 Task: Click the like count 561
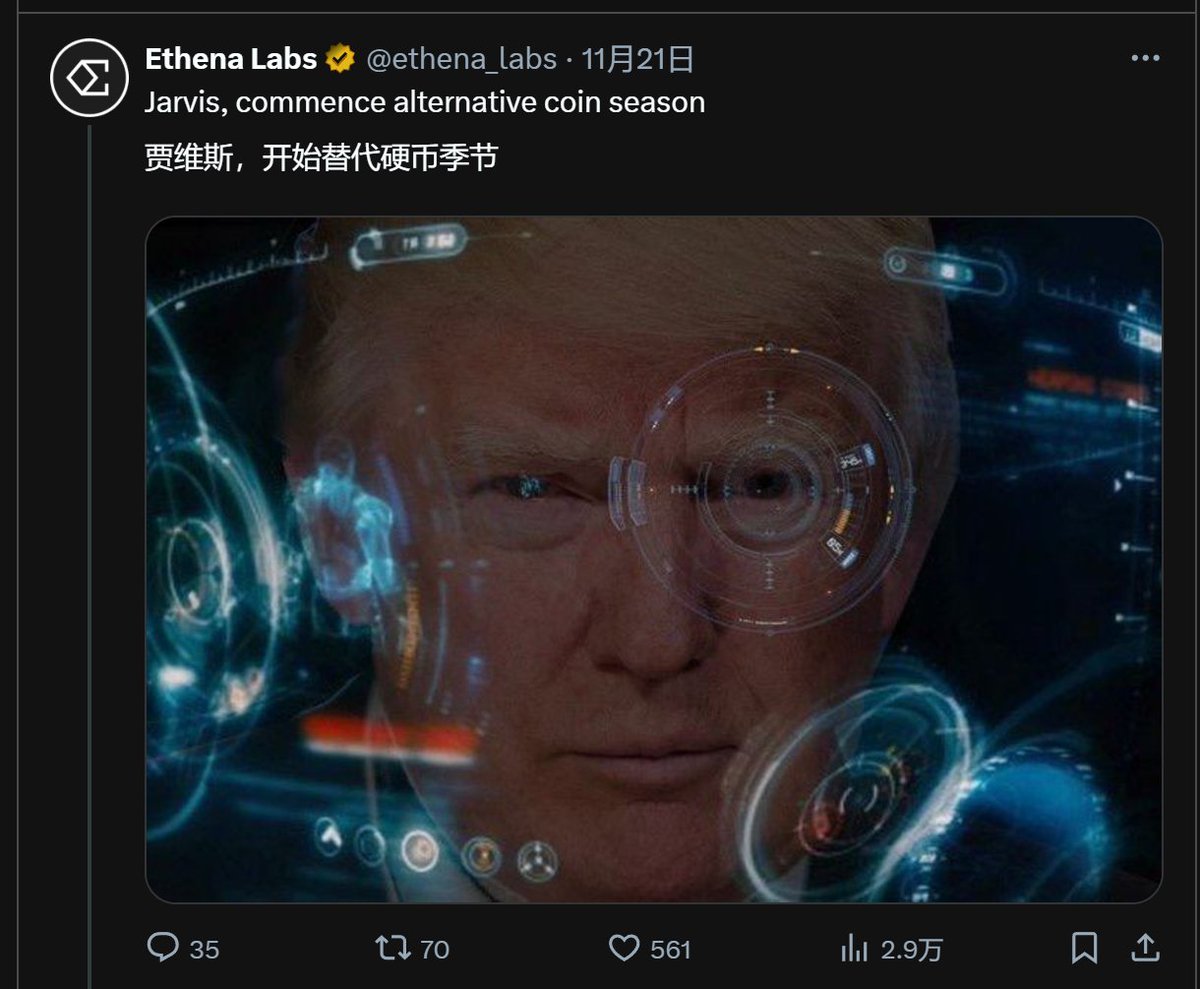670,949
